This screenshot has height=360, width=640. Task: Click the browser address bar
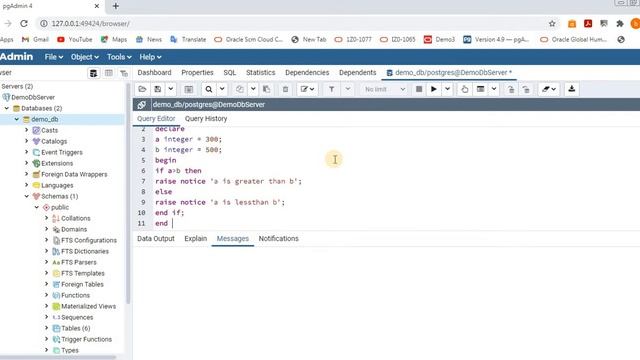294,24
